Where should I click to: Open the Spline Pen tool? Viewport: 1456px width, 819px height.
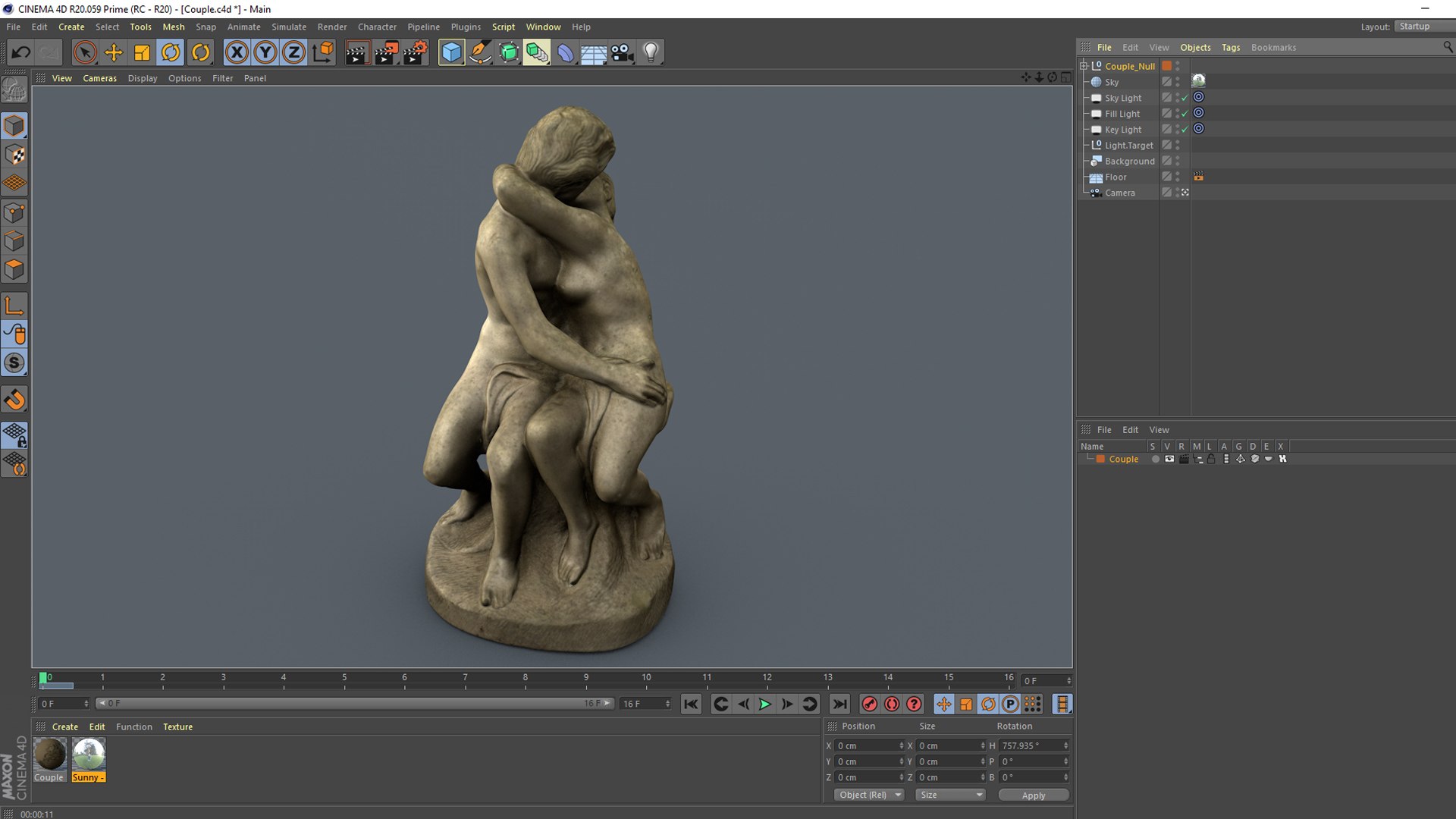click(x=480, y=52)
